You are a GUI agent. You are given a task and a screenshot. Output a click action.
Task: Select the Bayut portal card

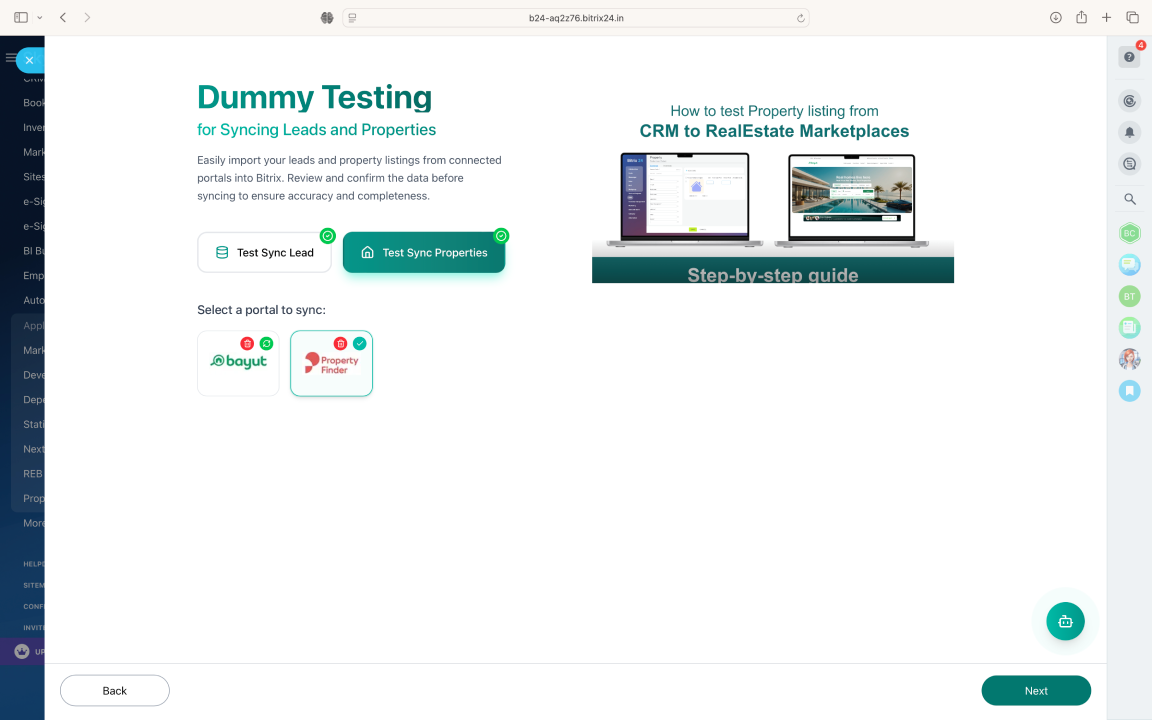[238, 368]
